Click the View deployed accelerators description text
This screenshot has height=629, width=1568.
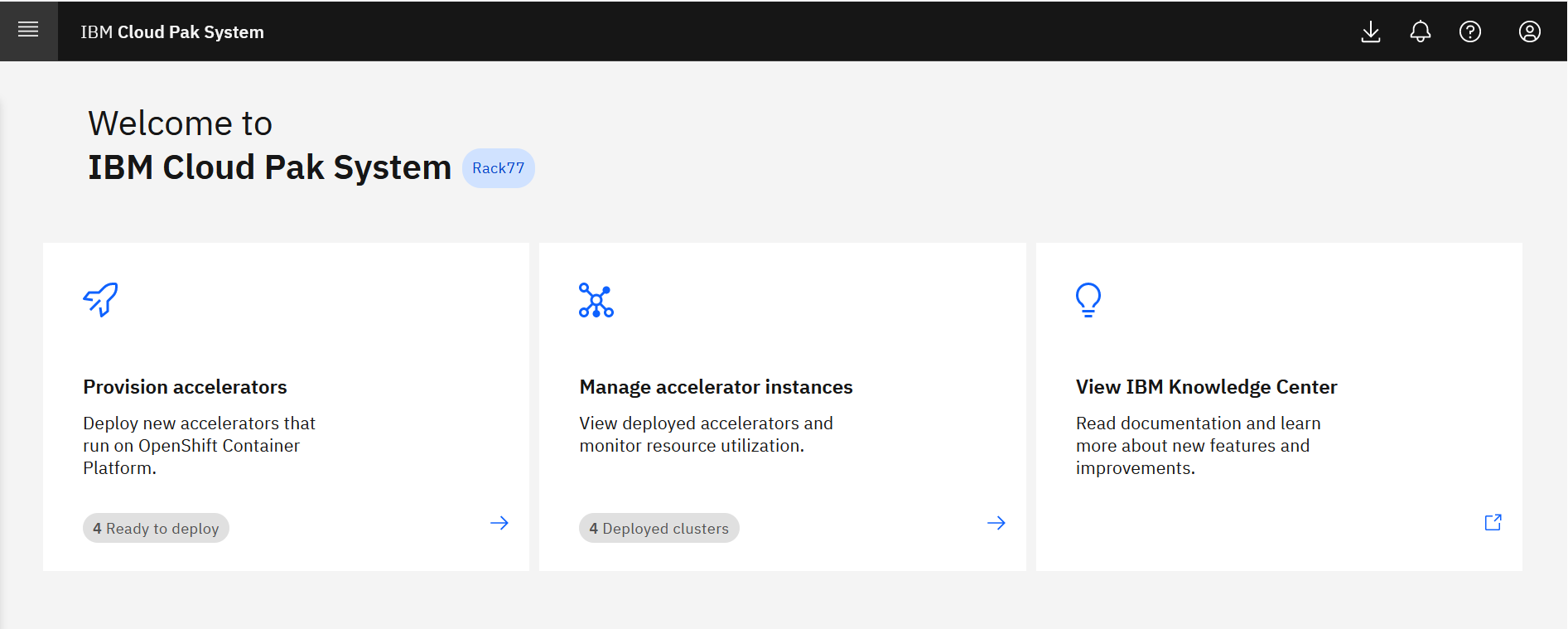point(706,434)
